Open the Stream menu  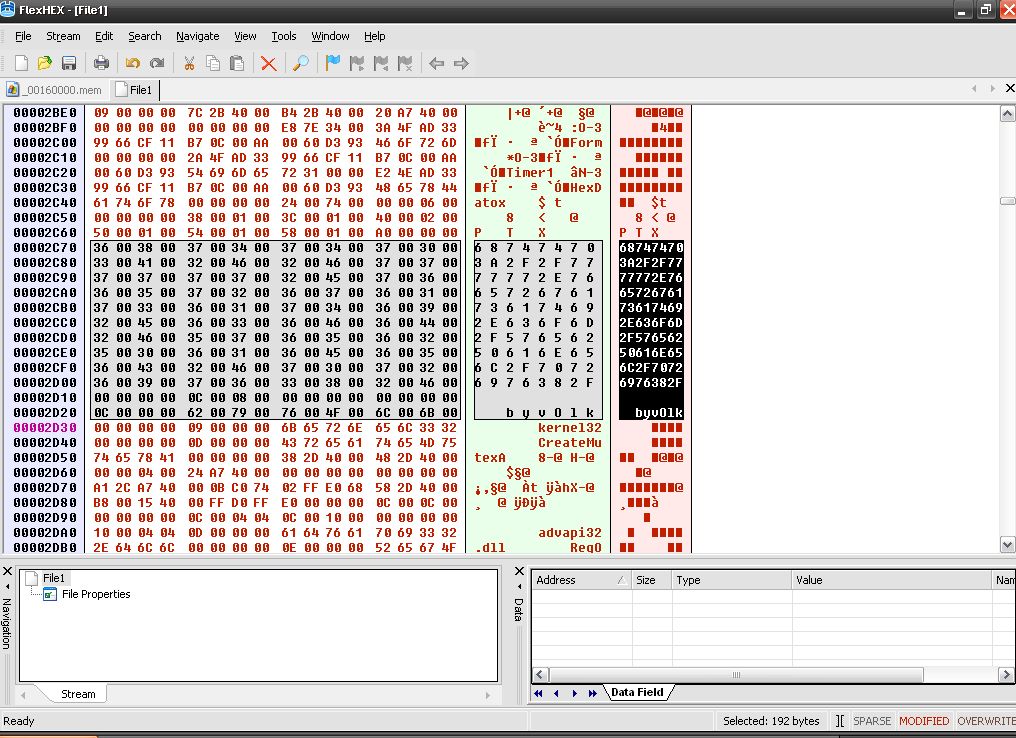coord(63,36)
